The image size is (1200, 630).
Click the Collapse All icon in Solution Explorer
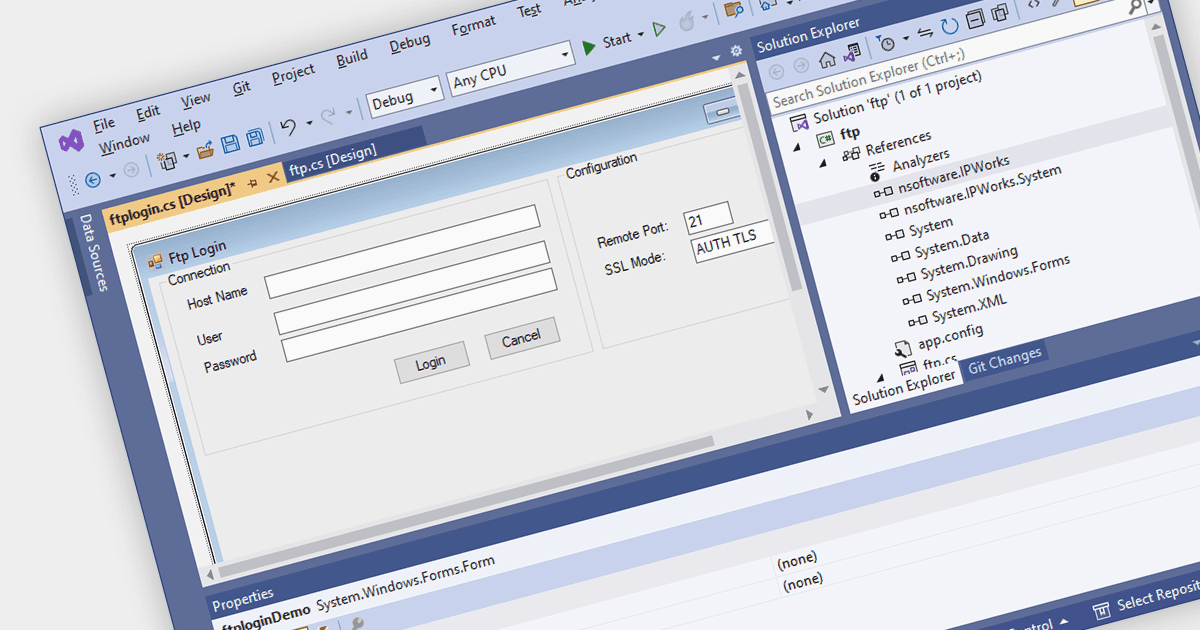coord(974,20)
